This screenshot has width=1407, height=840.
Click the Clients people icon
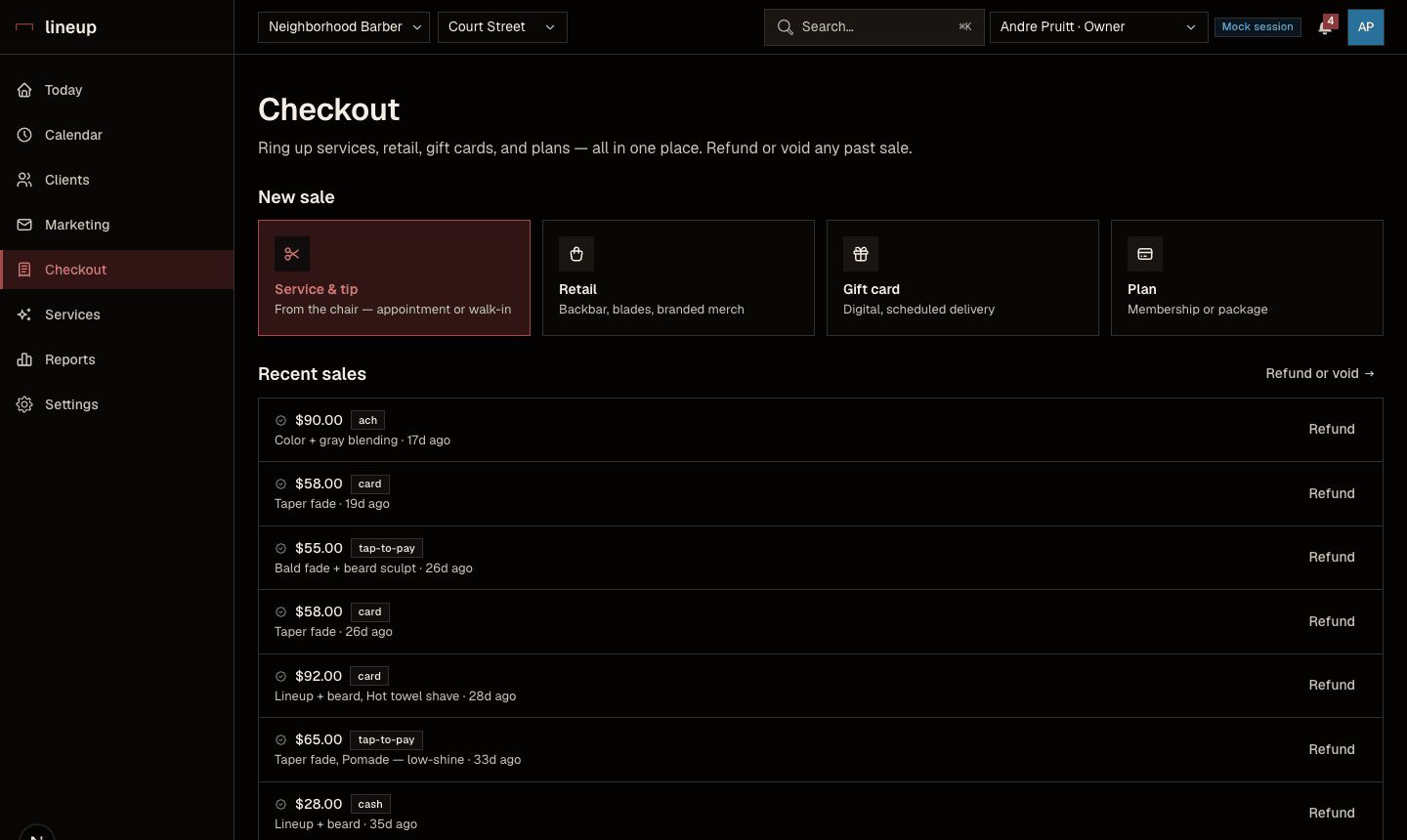(x=24, y=180)
